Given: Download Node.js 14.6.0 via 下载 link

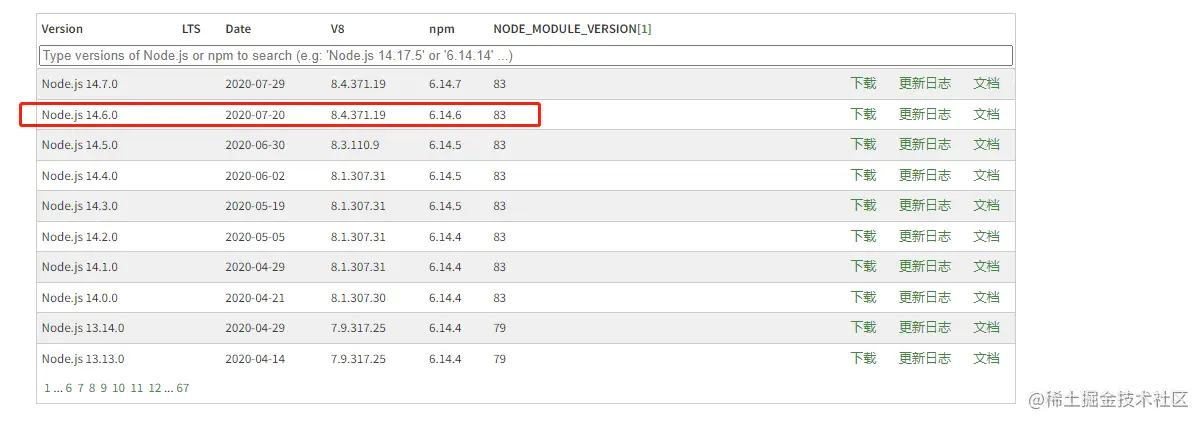Looking at the screenshot, I should pyautogui.click(x=863, y=115).
